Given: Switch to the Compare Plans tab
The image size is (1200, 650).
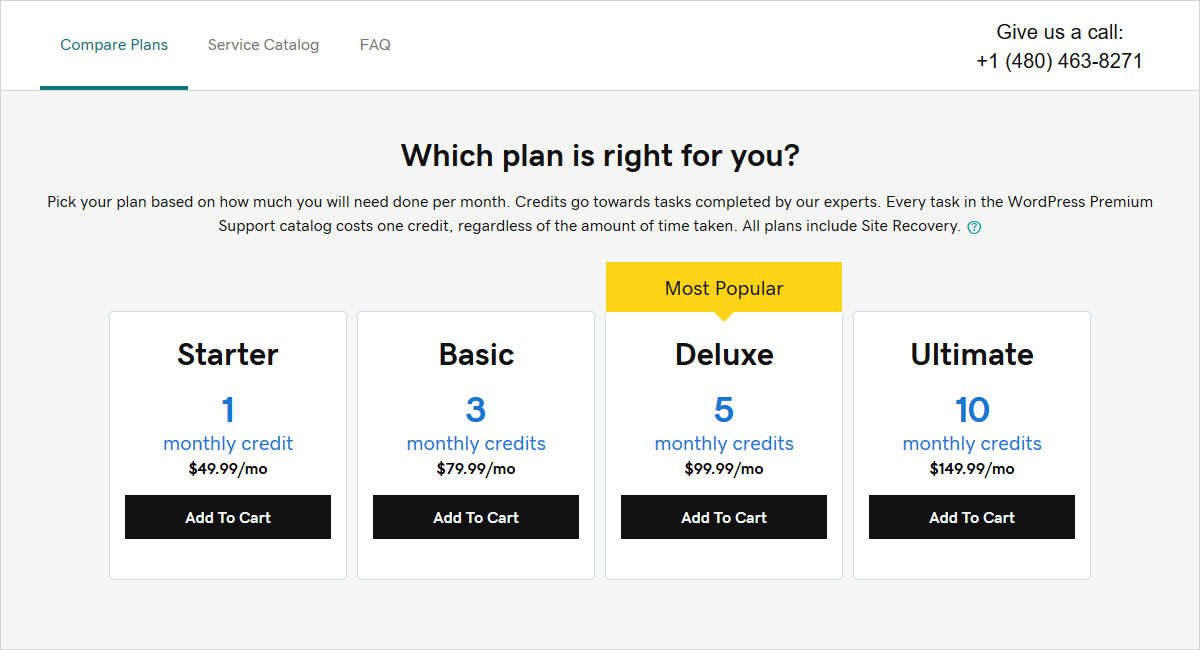Looking at the screenshot, I should point(114,45).
